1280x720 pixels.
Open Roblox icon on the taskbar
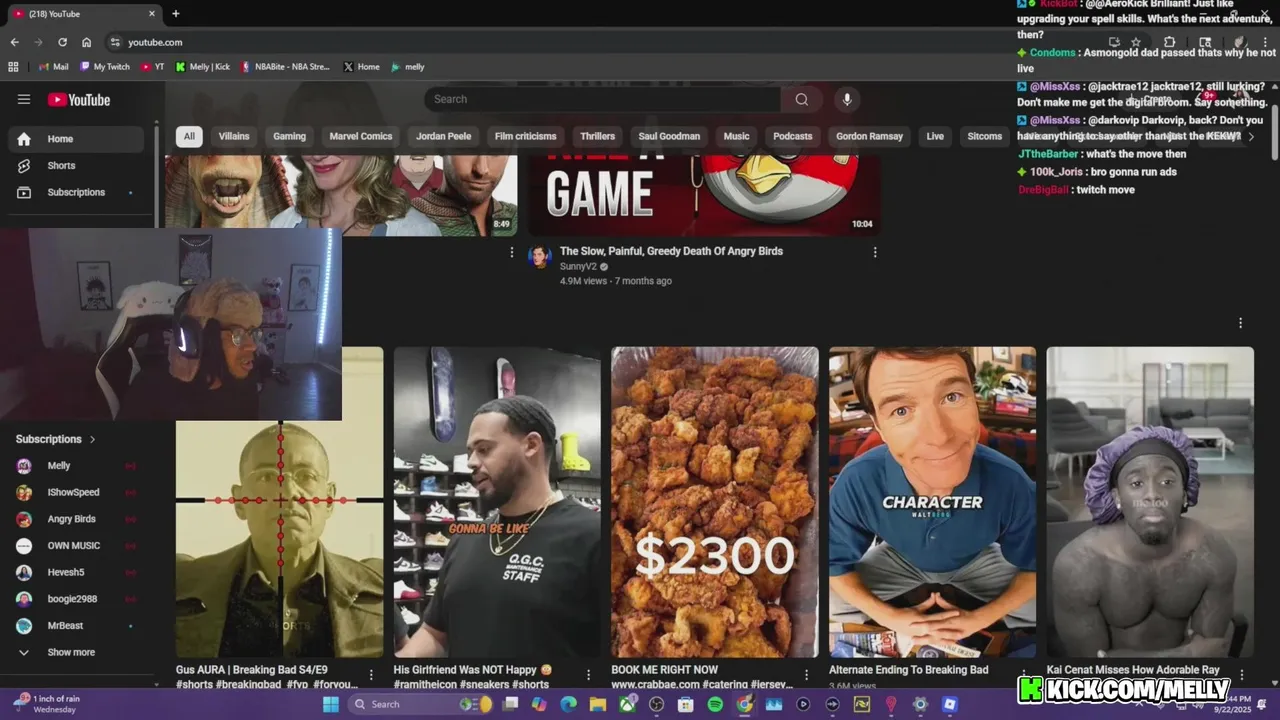point(950,704)
